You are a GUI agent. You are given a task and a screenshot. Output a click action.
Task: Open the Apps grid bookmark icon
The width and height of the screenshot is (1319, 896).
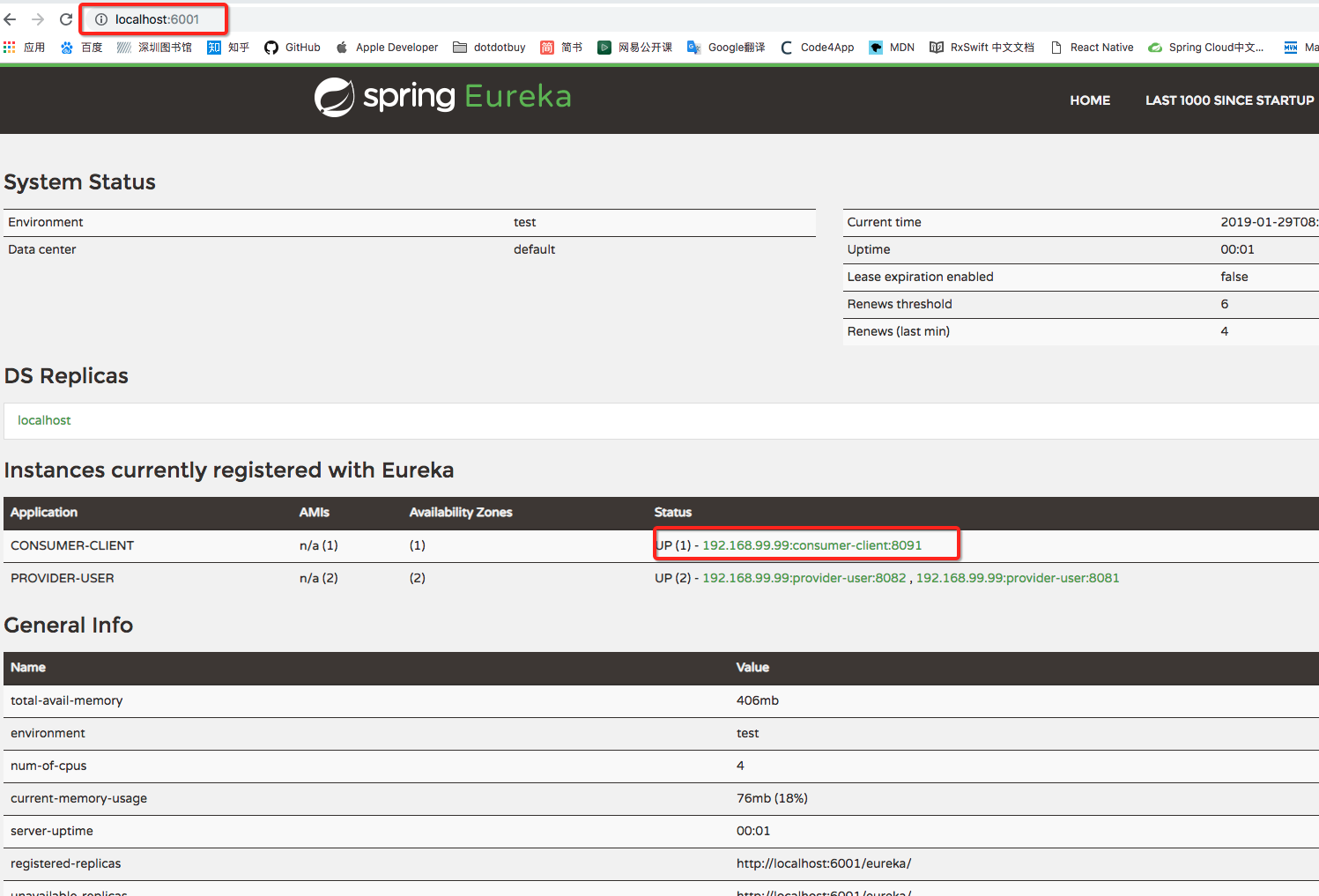click(10, 48)
